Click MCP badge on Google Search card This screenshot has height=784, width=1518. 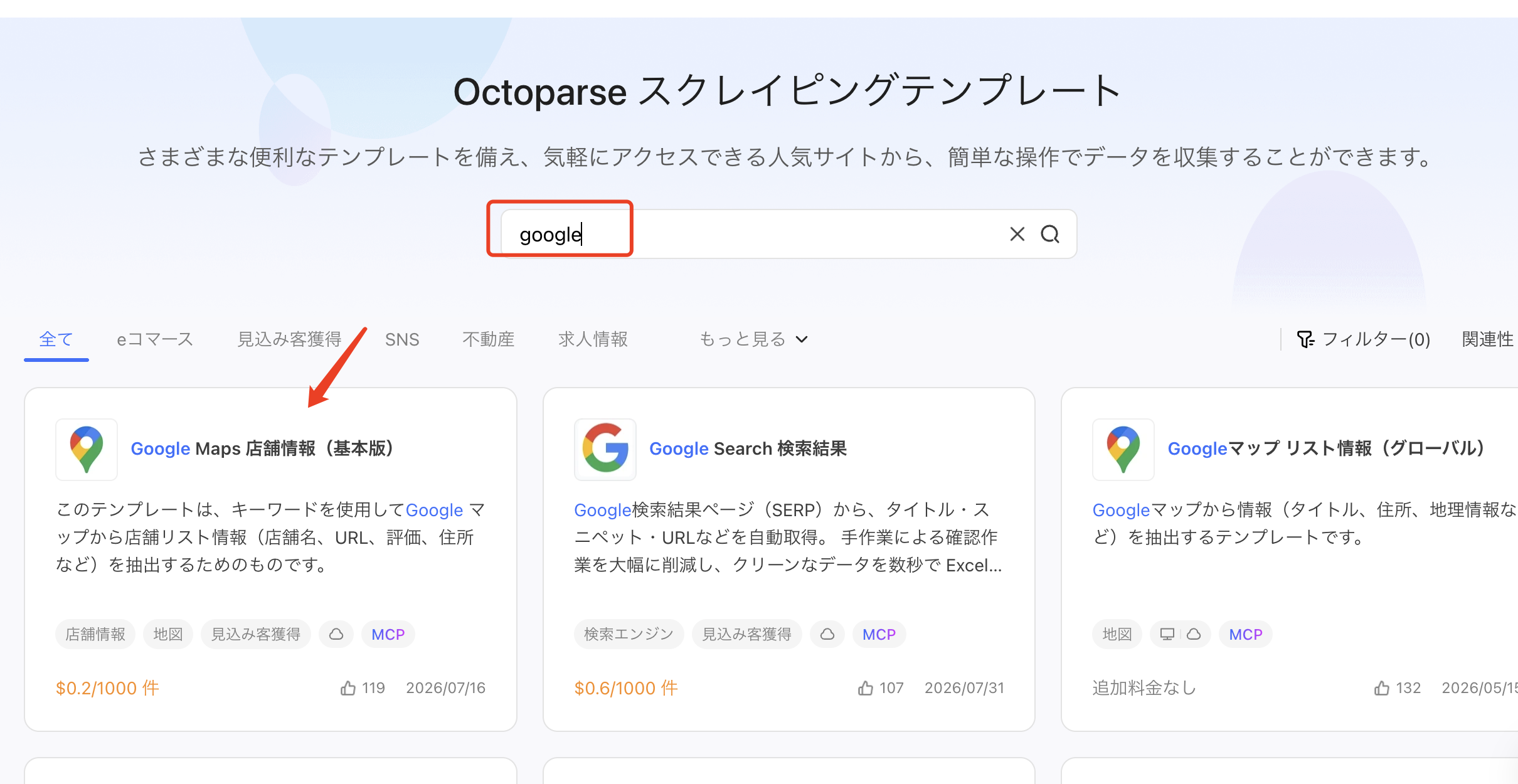879,634
